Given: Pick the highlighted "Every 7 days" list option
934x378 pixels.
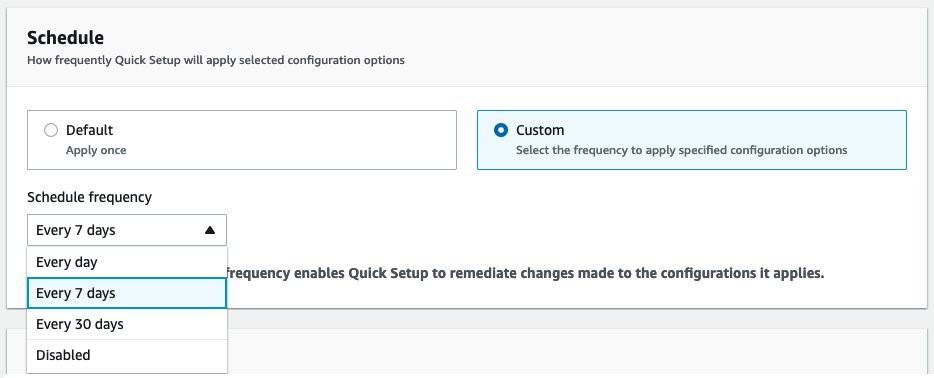Looking at the screenshot, I should pyautogui.click(x=127, y=293).
